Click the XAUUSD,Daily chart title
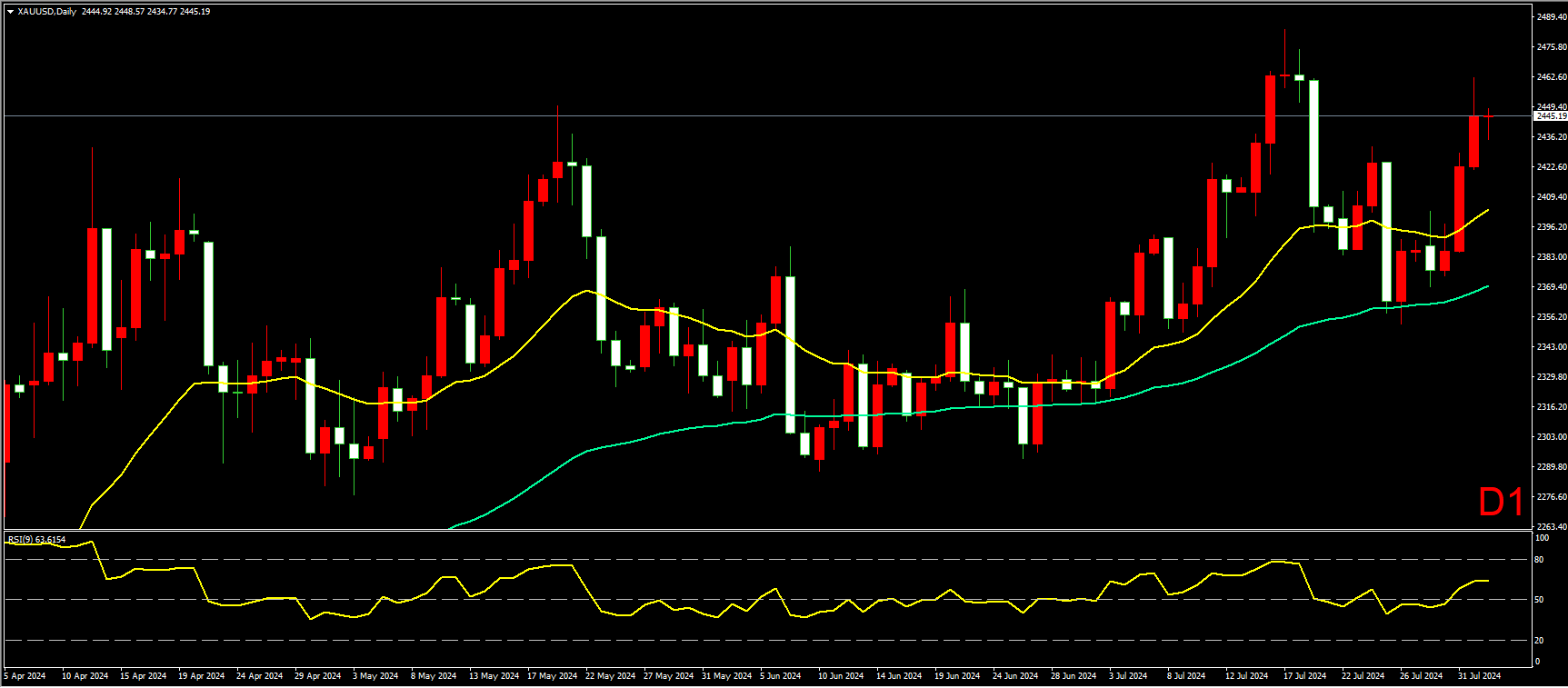Screen dimensions: 1568x688 47,12
